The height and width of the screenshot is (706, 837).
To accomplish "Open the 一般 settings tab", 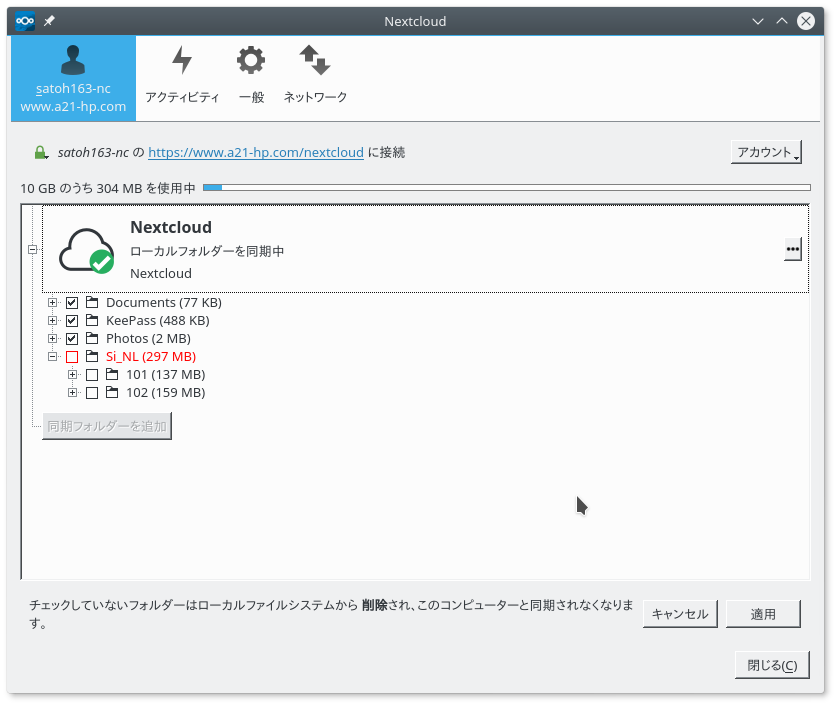I will pyautogui.click(x=251, y=75).
